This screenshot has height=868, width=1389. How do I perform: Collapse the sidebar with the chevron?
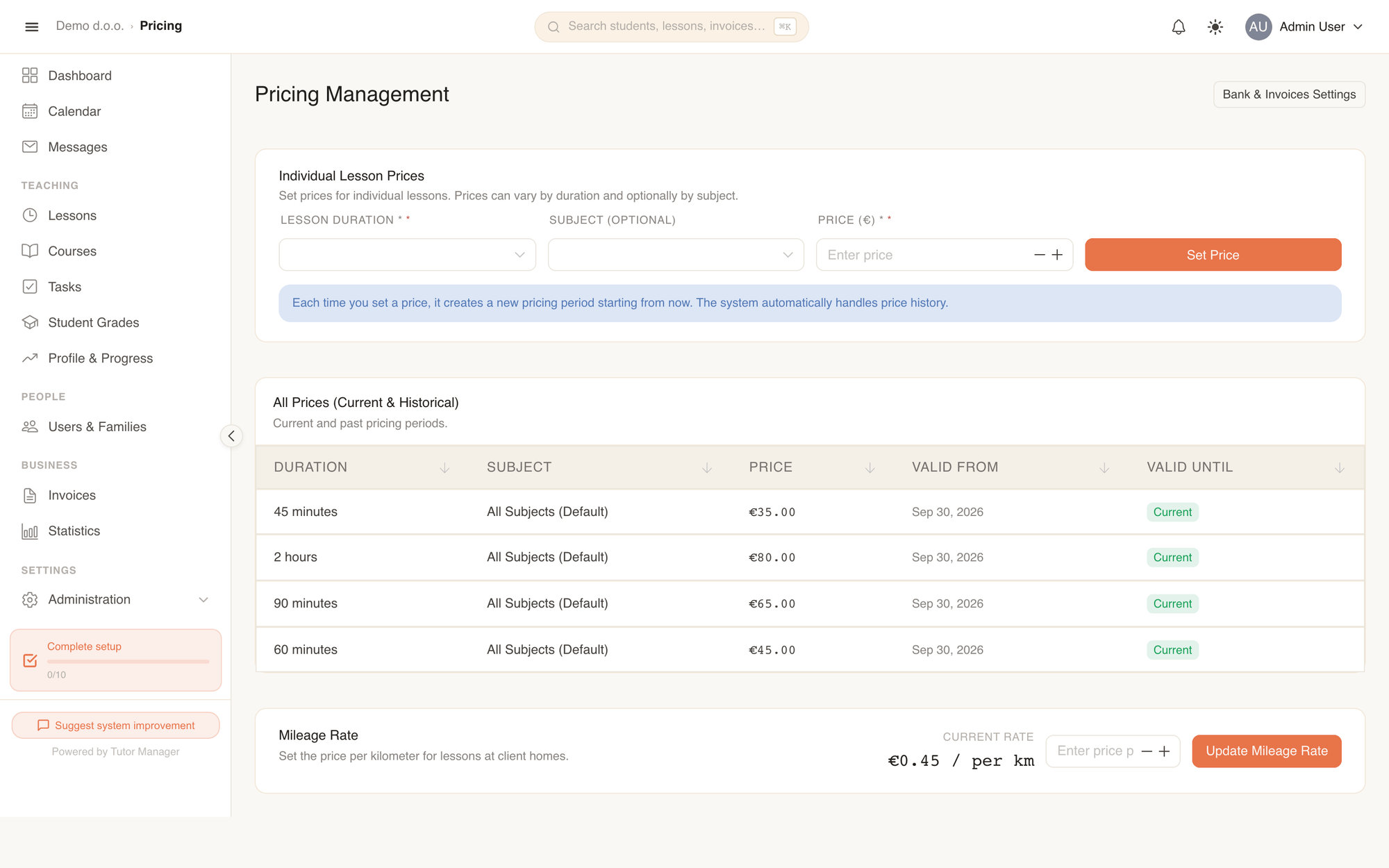click(231, 436)
